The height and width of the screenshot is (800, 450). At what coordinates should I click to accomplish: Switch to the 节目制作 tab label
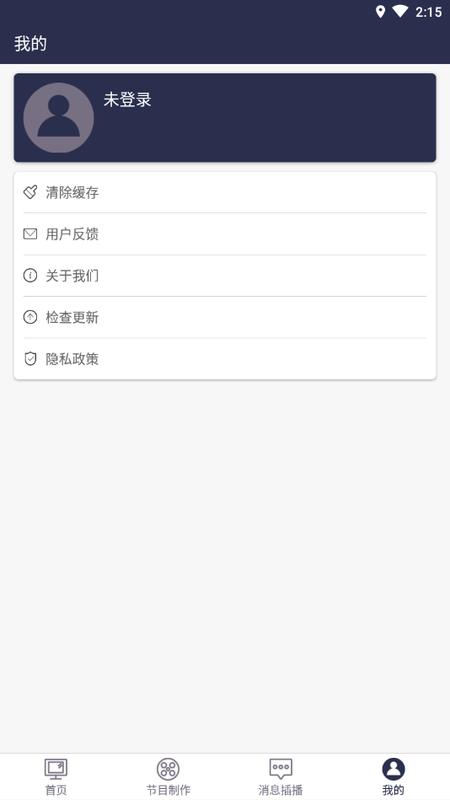(168, 790)
